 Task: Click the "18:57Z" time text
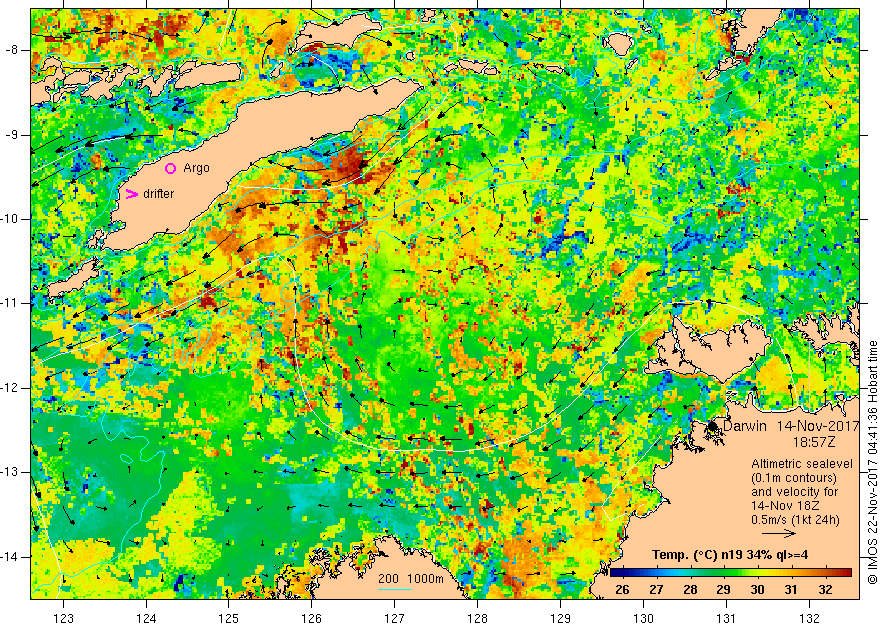pos(814,443)
